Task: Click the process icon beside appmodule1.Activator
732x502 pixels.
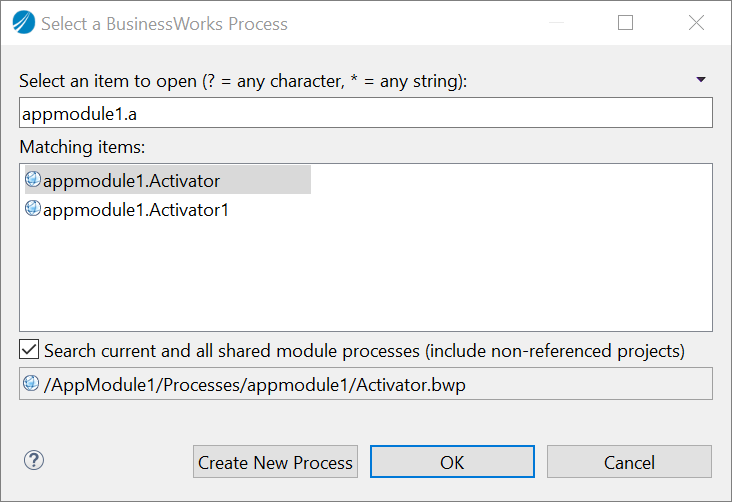Action: [x=32, y=180]
